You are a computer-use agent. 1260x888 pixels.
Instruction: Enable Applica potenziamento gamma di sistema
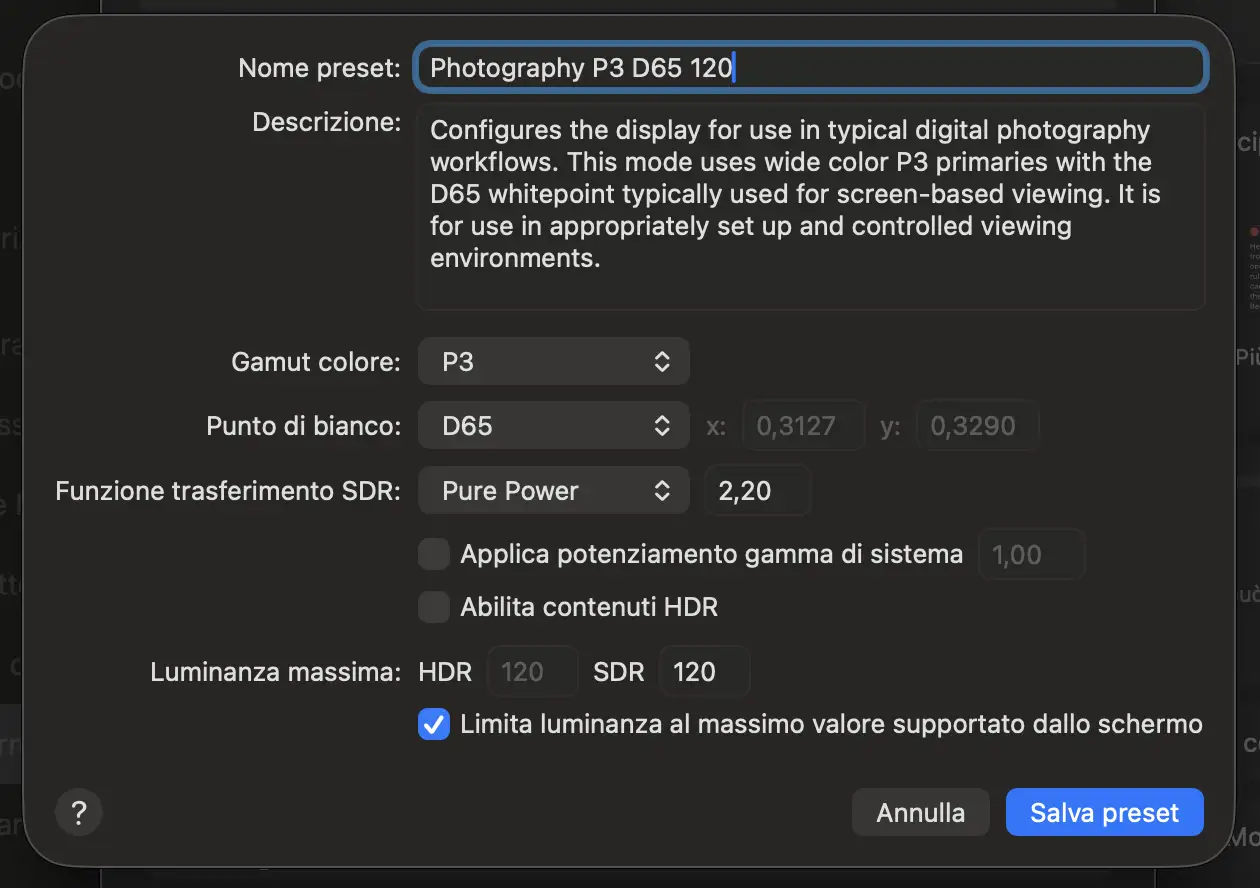tap(433, 554)
